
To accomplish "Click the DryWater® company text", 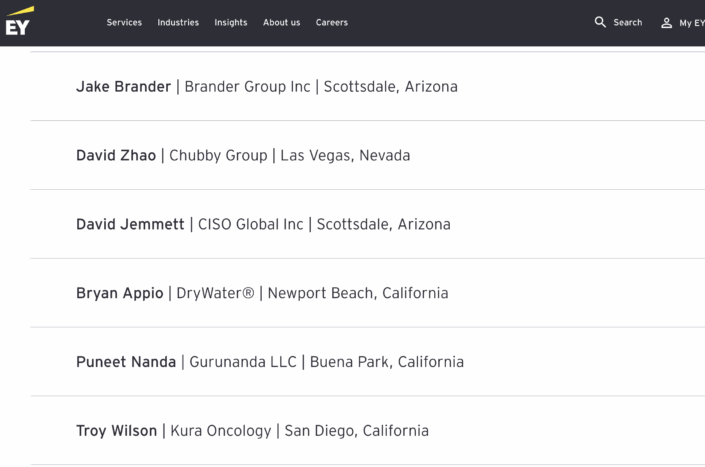I will coord(215,293).
